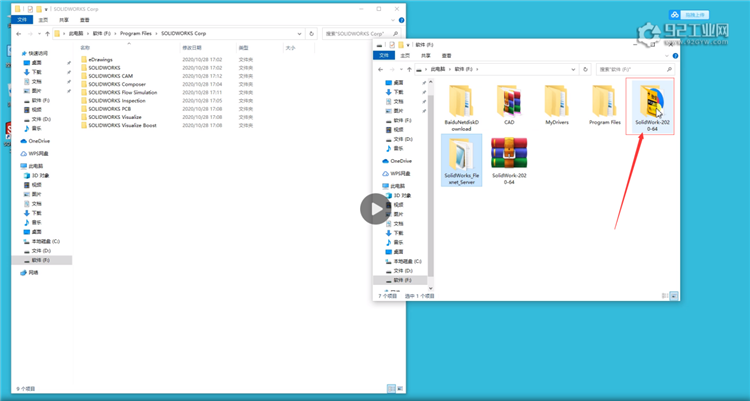Image resolution: width=750 pixels, height=401 pixels.
Task: Open address bar history dropdown in SOLIDWORKS Corp window
Action: (x=299, y=33)
